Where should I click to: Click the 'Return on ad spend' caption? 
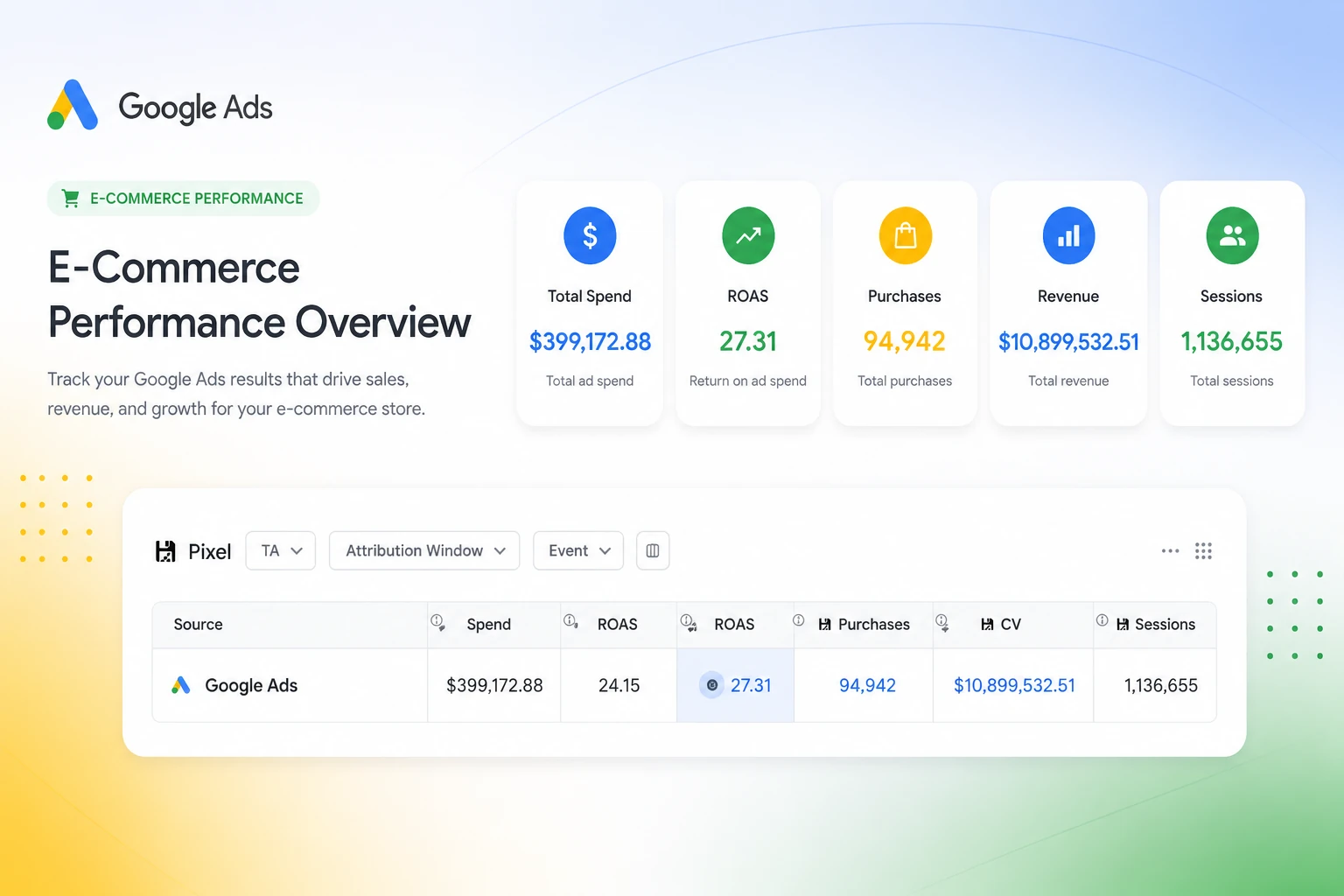click(x=748, y=381)
